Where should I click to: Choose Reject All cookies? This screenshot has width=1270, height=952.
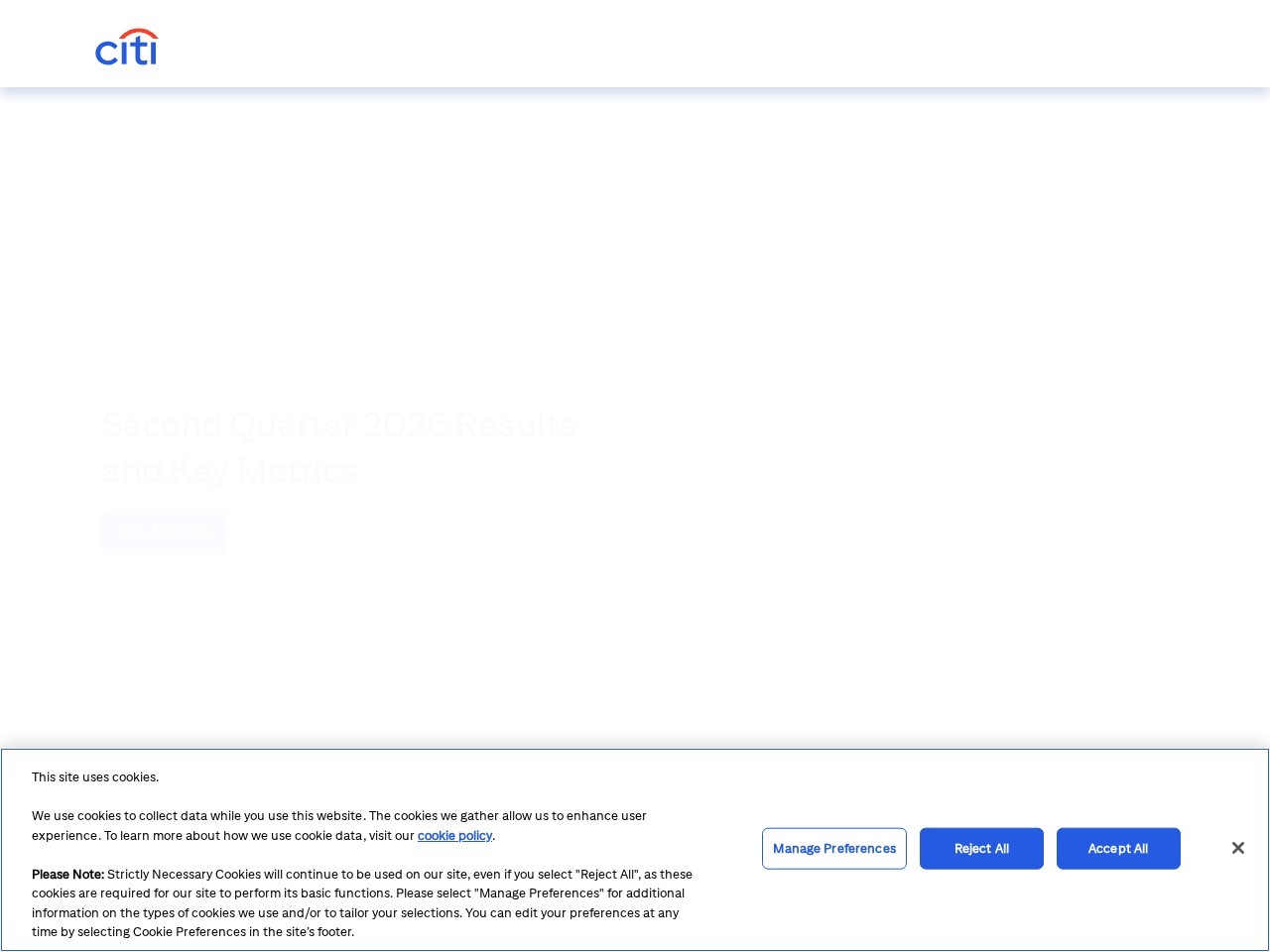coord(981,849)
